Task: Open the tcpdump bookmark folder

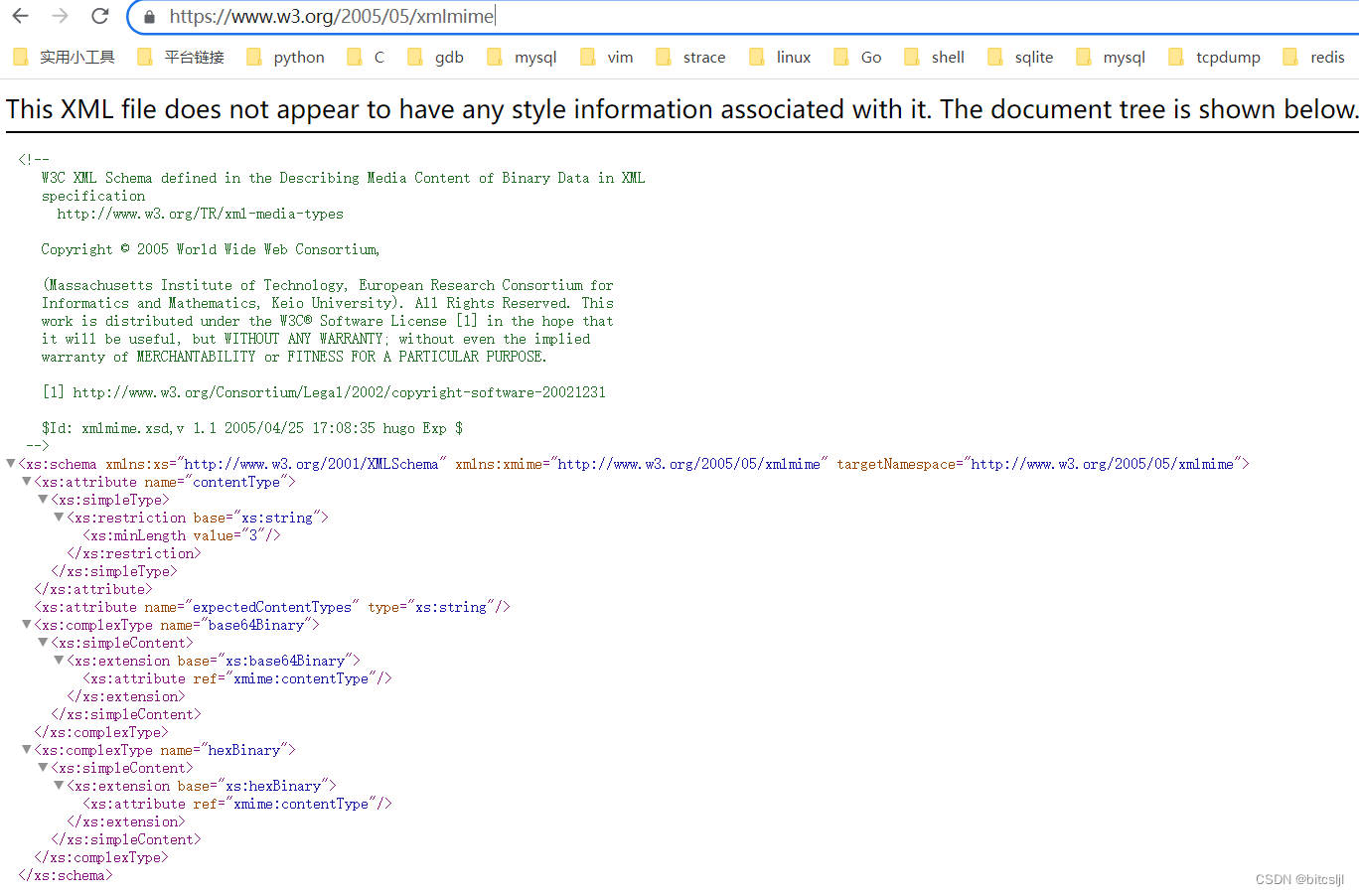Action: (1215, 57)
